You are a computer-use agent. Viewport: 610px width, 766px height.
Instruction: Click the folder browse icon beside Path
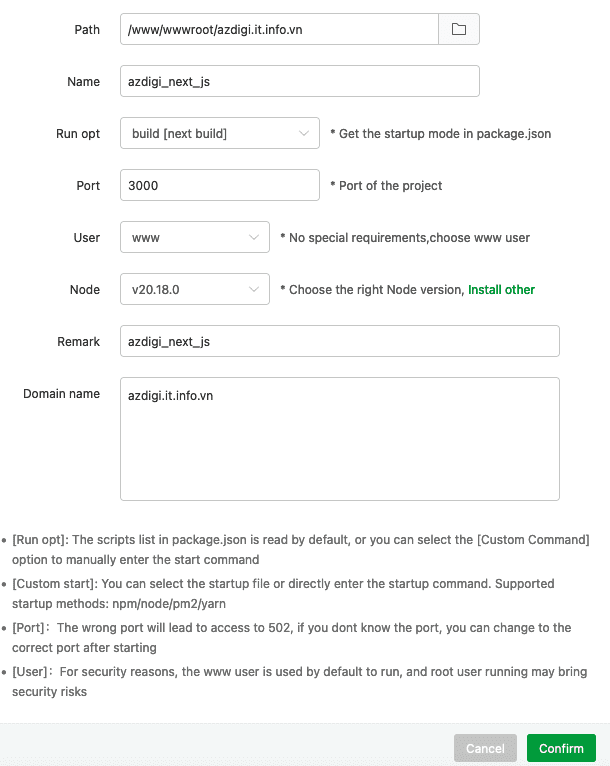pyautogui.click(x=459, y=29)
